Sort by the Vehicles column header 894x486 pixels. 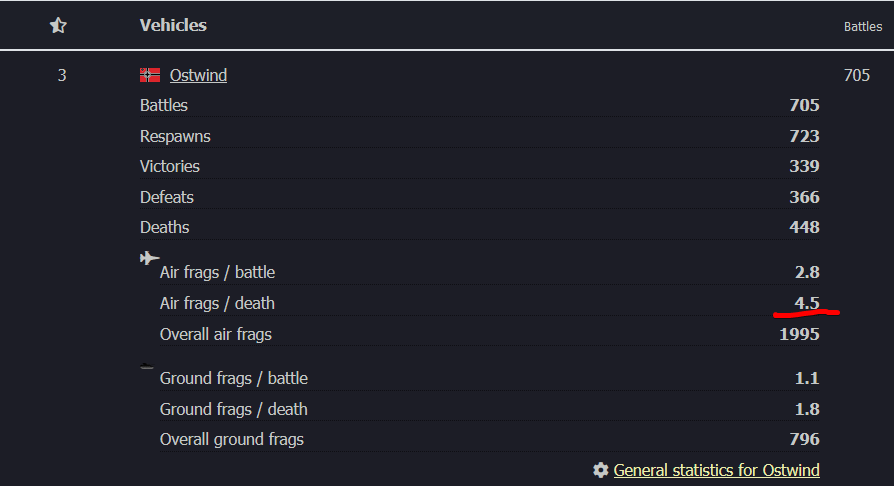pos(173,25)
